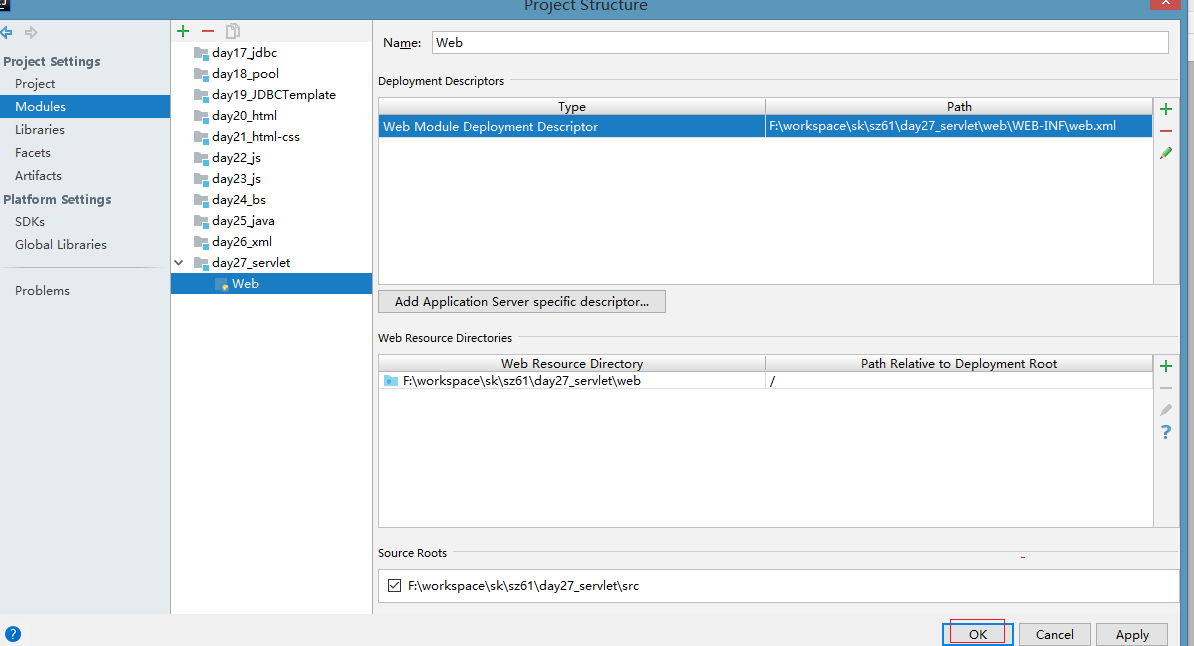The width and height of the screenshot is (1194, 646).
Task: Add a web resource directory
Action: pyautogui.click(x=1165, y=367)
